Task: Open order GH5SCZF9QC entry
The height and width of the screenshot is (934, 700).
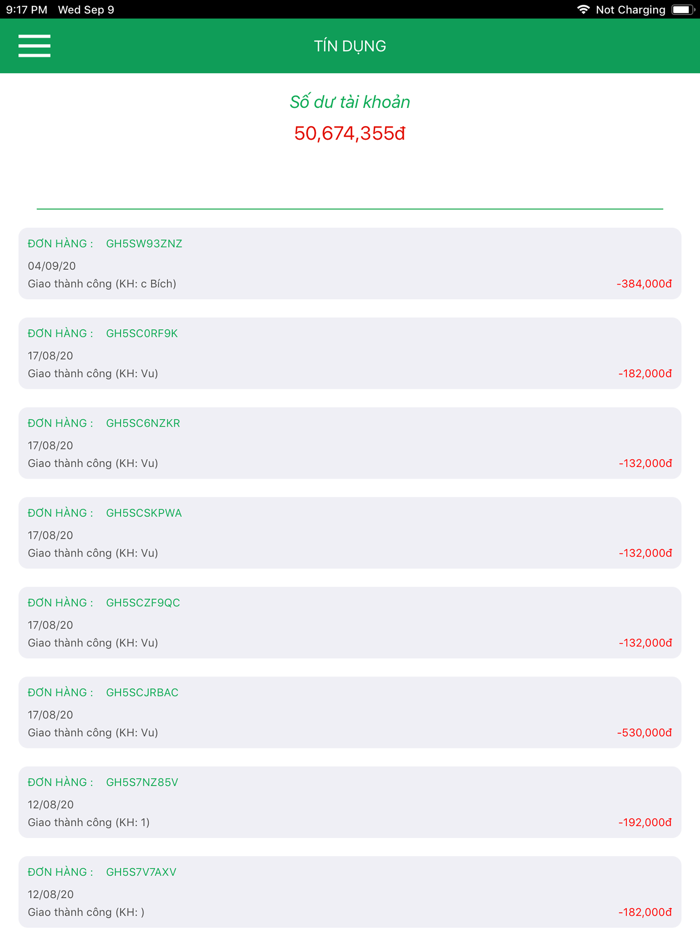Action: click(350, 623)
